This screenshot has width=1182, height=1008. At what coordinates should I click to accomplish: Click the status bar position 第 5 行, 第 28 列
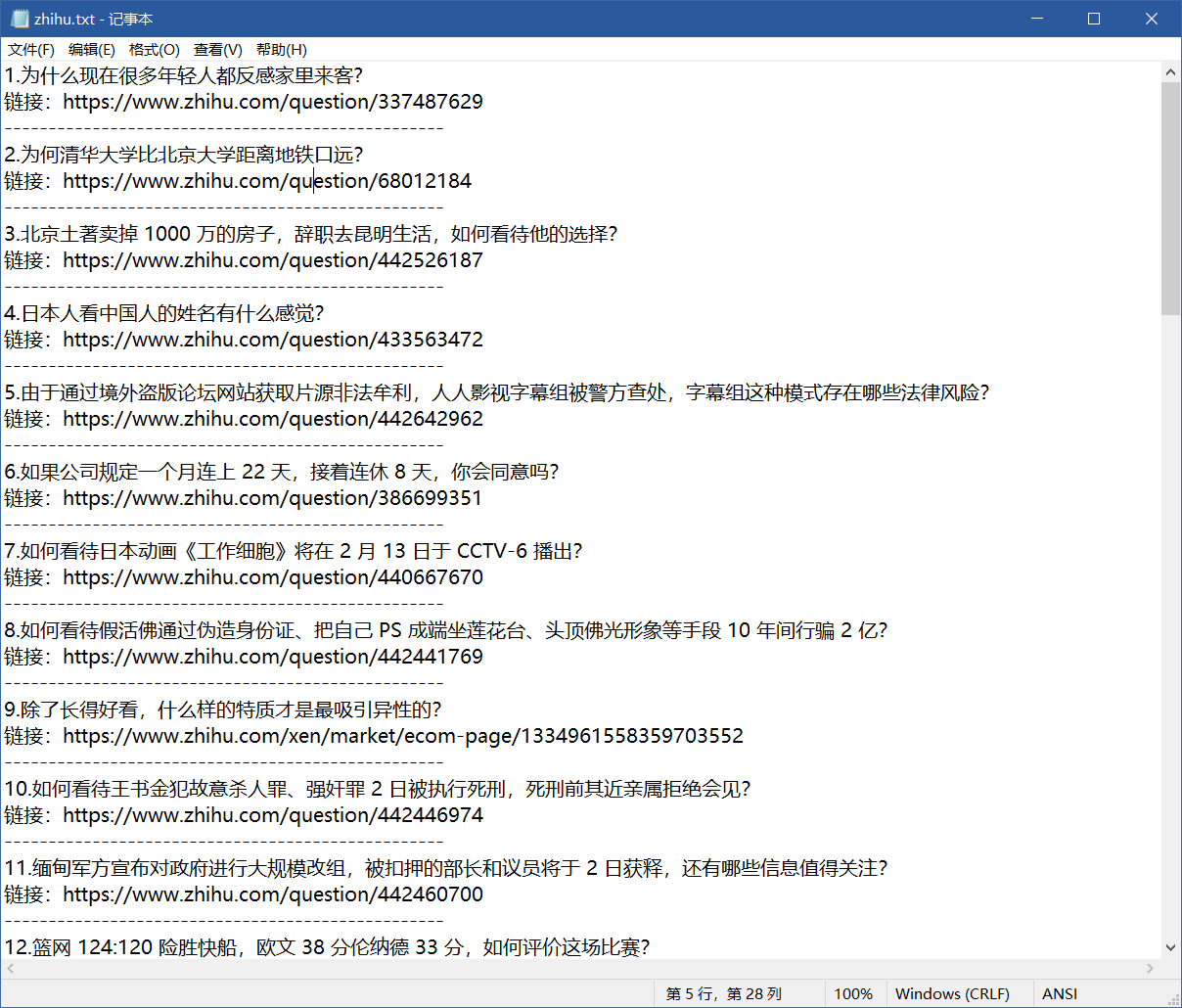pyautogui.click(x=724, y=993)
